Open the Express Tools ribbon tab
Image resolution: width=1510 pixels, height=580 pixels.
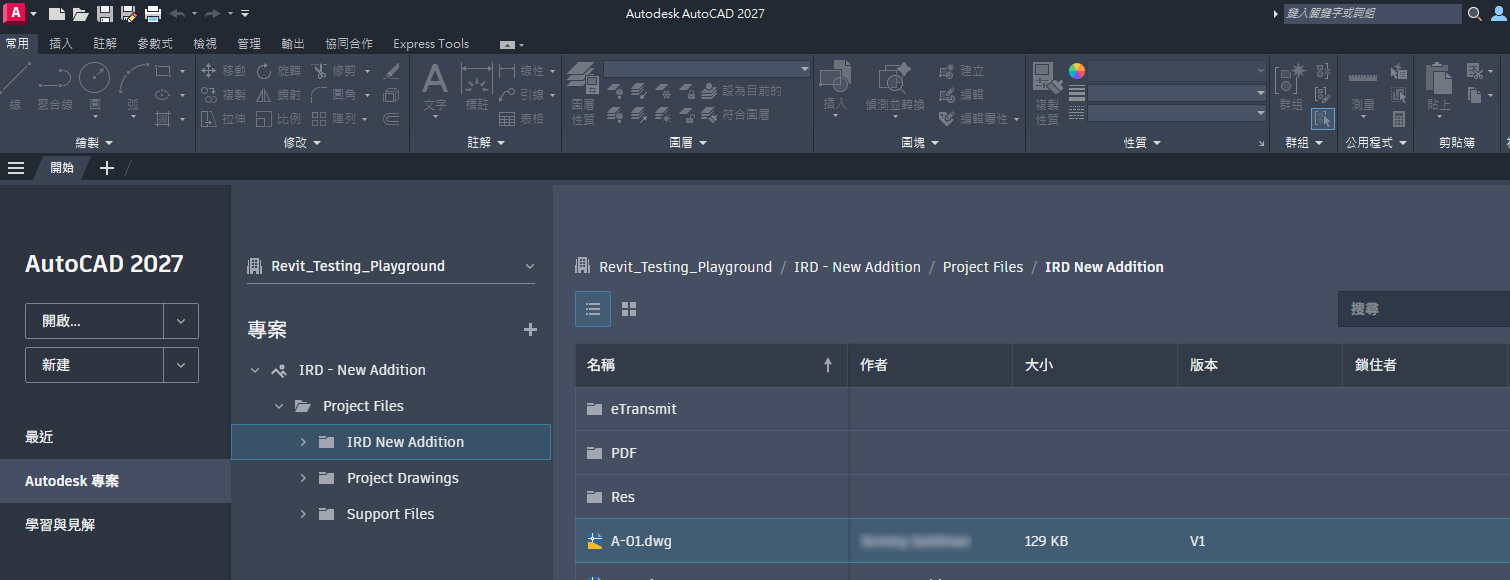point(431,44)
